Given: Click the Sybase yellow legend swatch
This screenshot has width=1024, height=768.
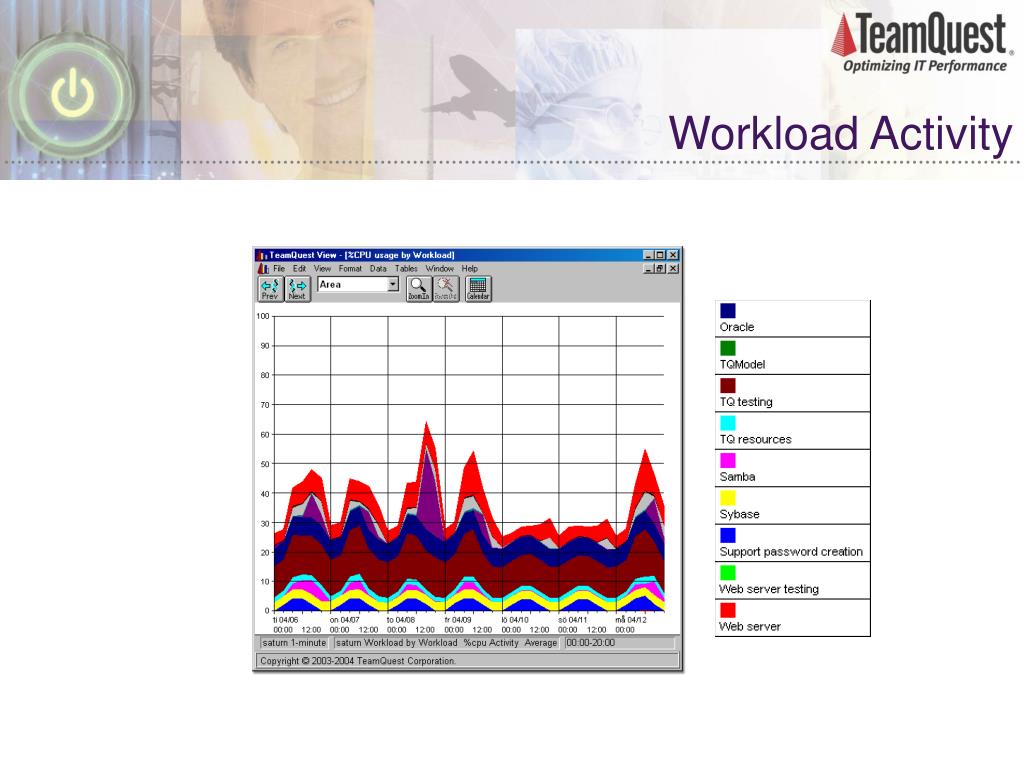Looking at the screenshot, I should pos(728,498).
